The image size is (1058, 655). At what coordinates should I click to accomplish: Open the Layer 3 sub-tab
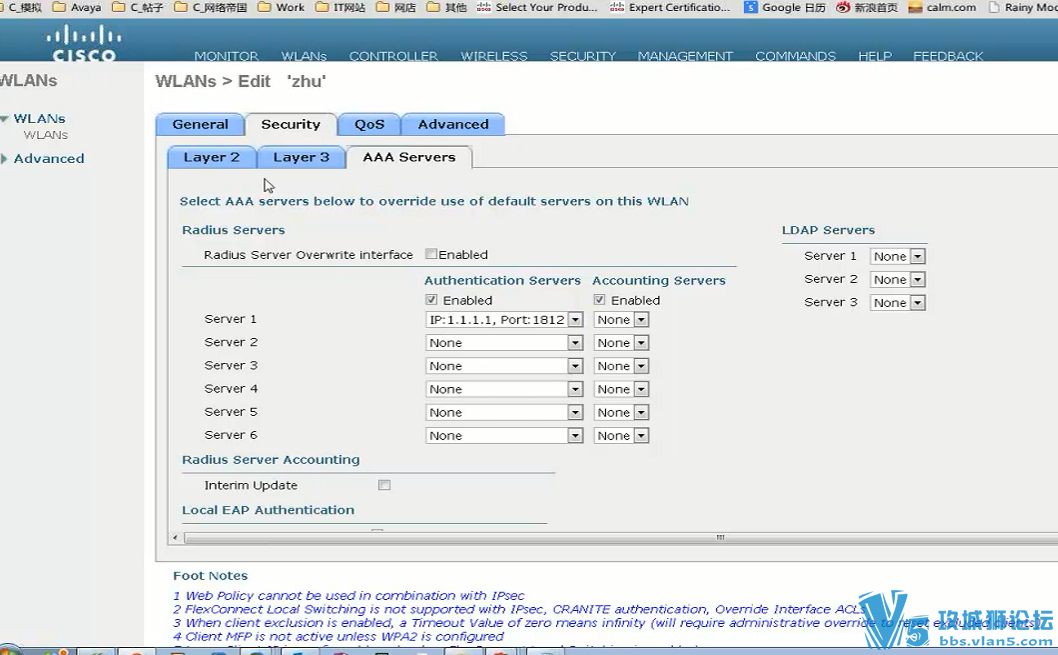tap(301, 157)
